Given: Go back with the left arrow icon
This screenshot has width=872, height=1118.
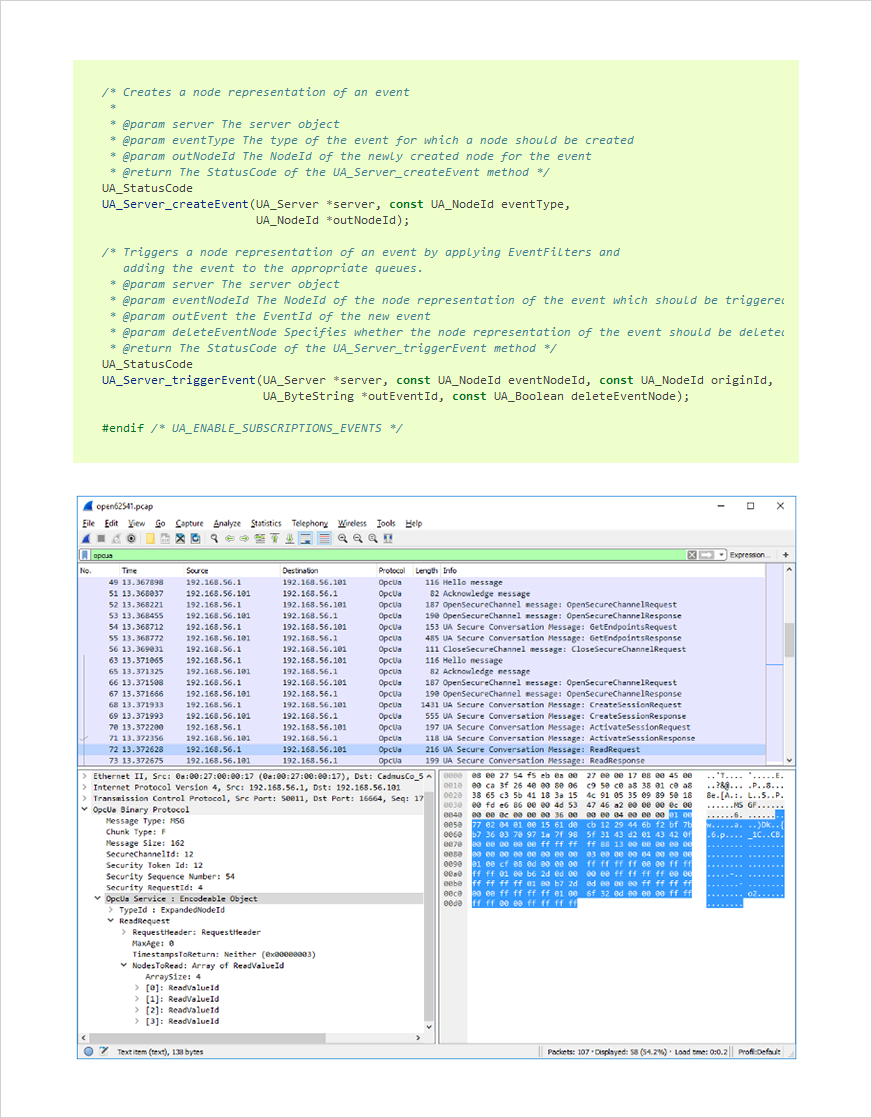Looking at the screenshot, I should (x=230, y=538).
